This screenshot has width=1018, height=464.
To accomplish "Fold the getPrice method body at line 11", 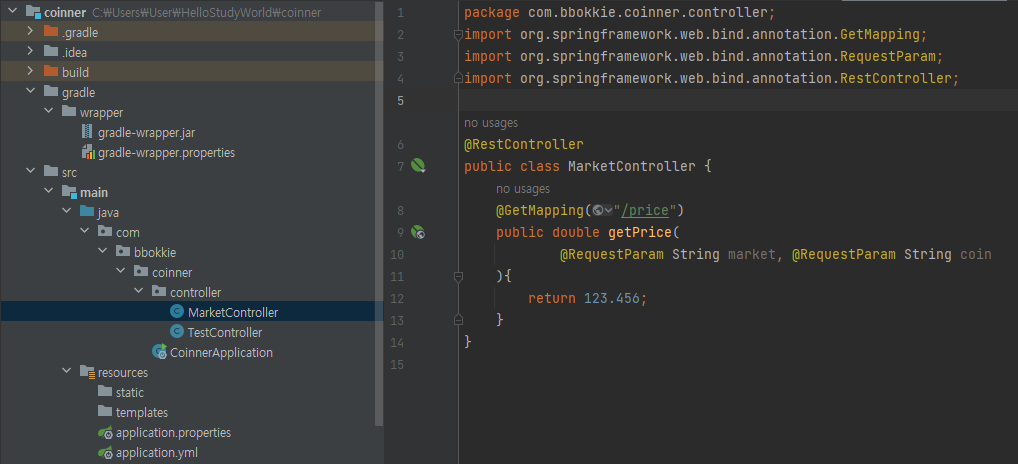I will tap(458, 276).
